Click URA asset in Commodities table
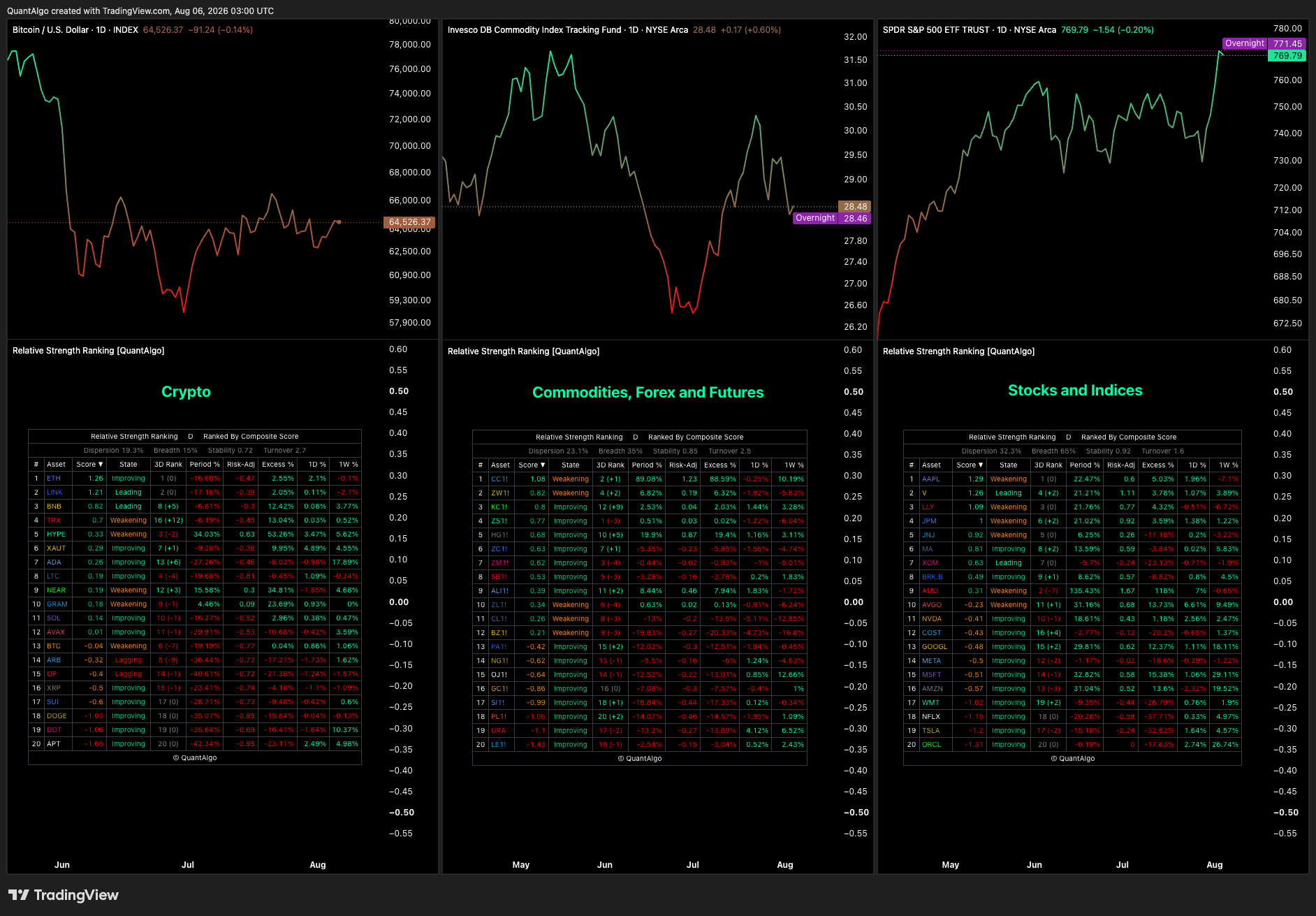Viewport: 1316px width, 916px height. pyautogui.click(x=498, y=731)
